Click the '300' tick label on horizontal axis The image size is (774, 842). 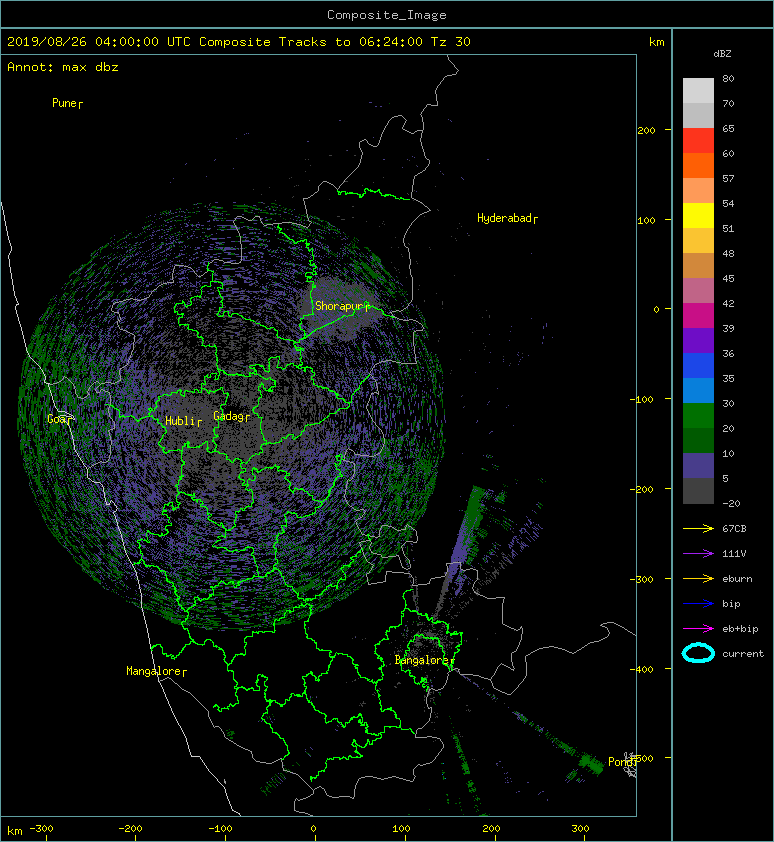(x=581, y=829)
